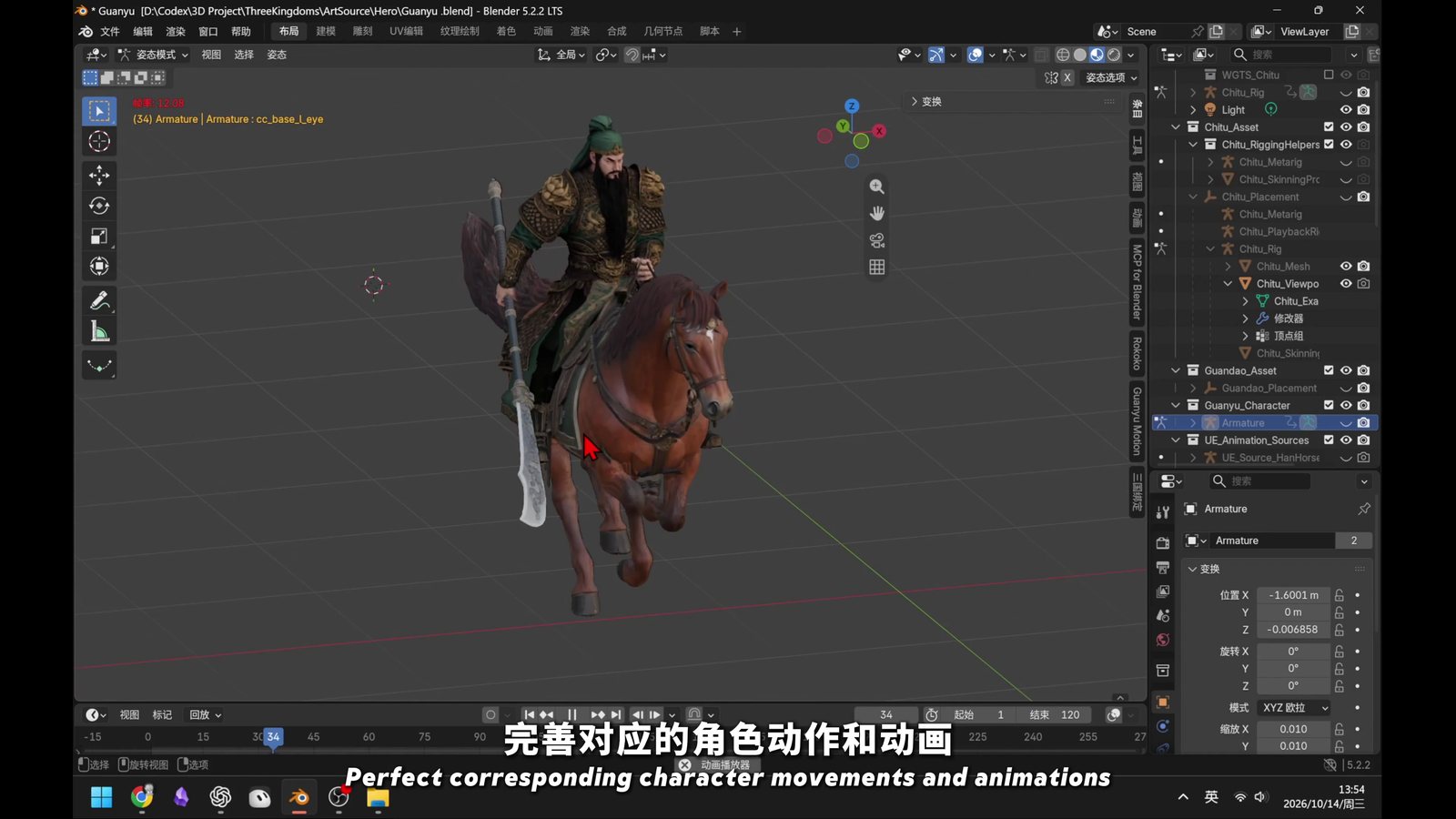Screen dimensions: 1456x819
Task: Toggle visibility of Light in the outliner
Action: coord(1346,110)
